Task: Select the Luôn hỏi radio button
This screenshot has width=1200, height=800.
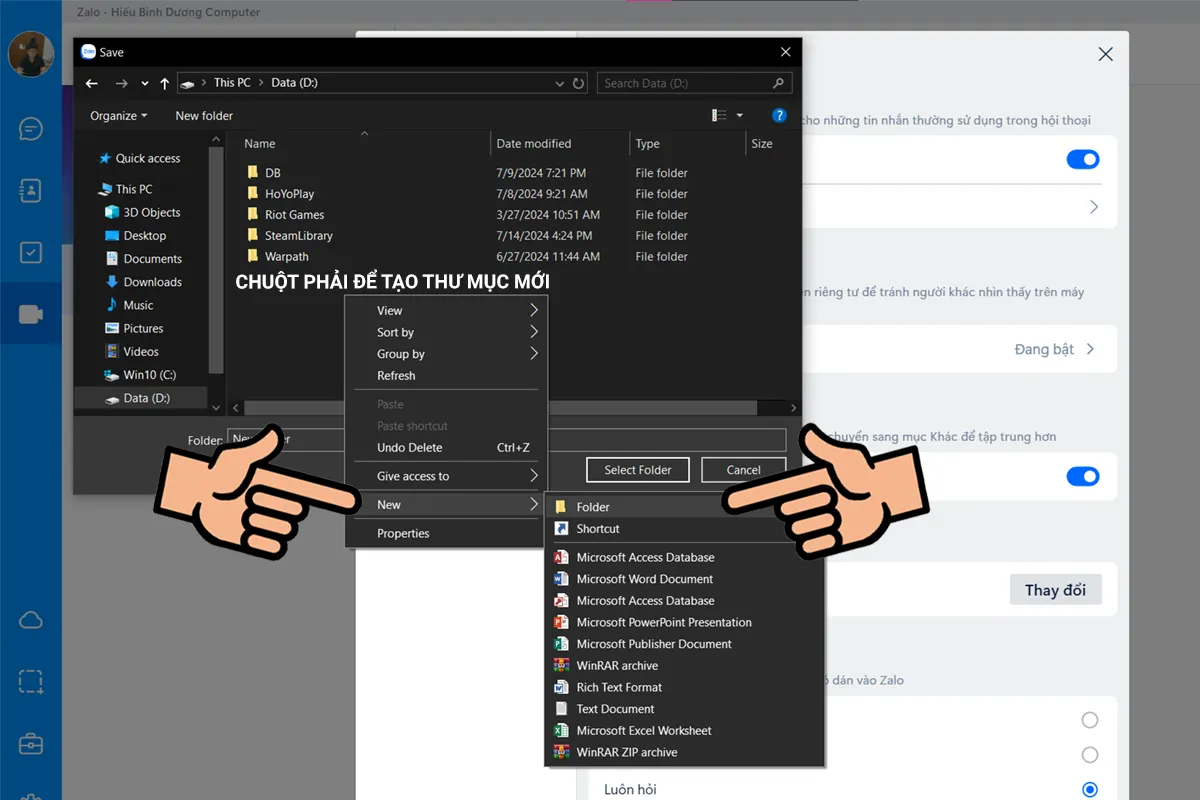Action: (1090, 789)
